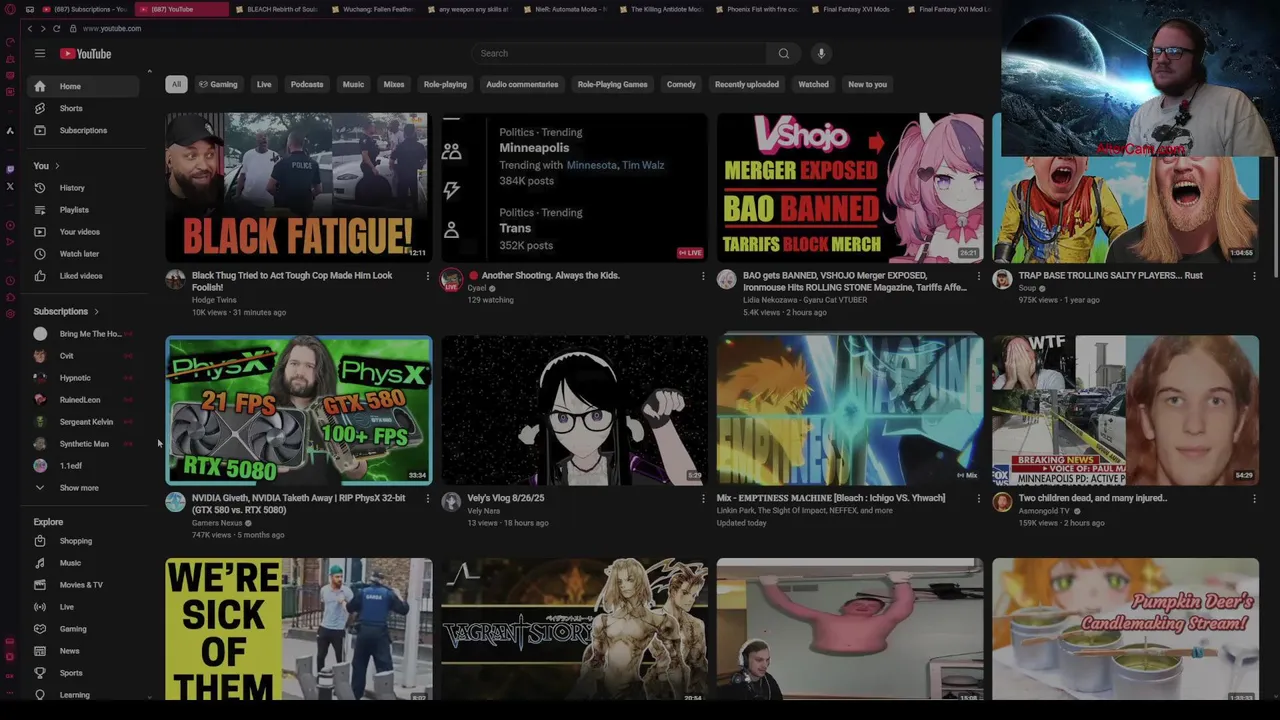Play Vagrant Story video thumbnail
The image size is (1280, 720).
pos(574,629)
